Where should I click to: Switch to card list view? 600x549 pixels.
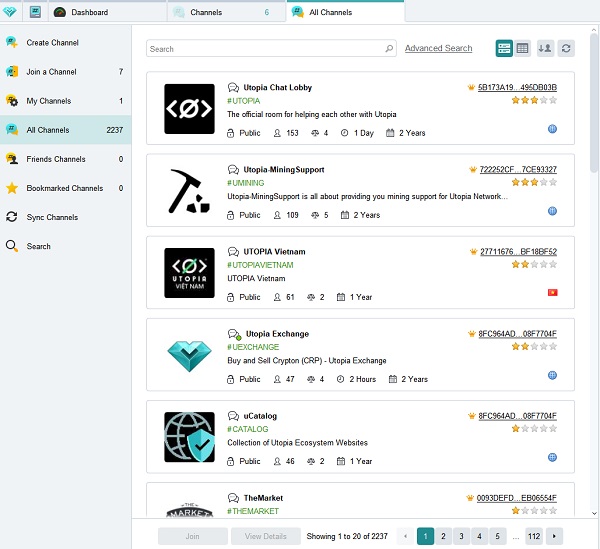504,48
